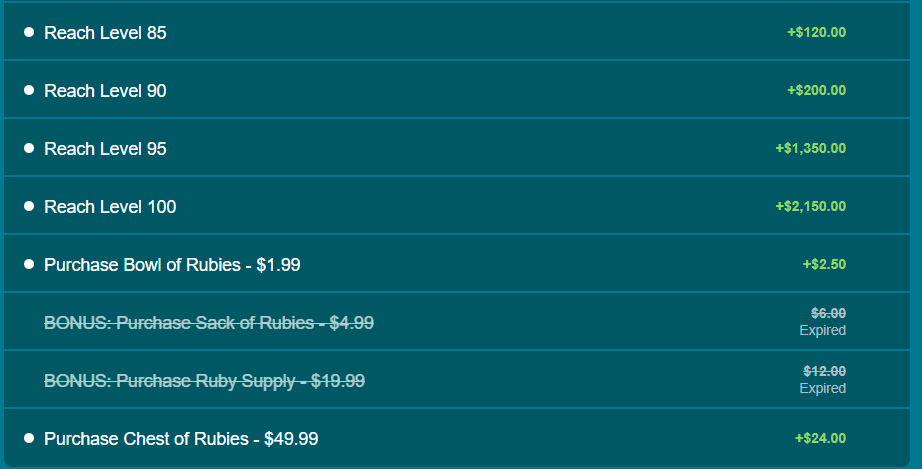Choose Purchase Chest of Rubies - $49.99
Image resolution: width=922 pixels, height=469 pixels.
point(181,439)
